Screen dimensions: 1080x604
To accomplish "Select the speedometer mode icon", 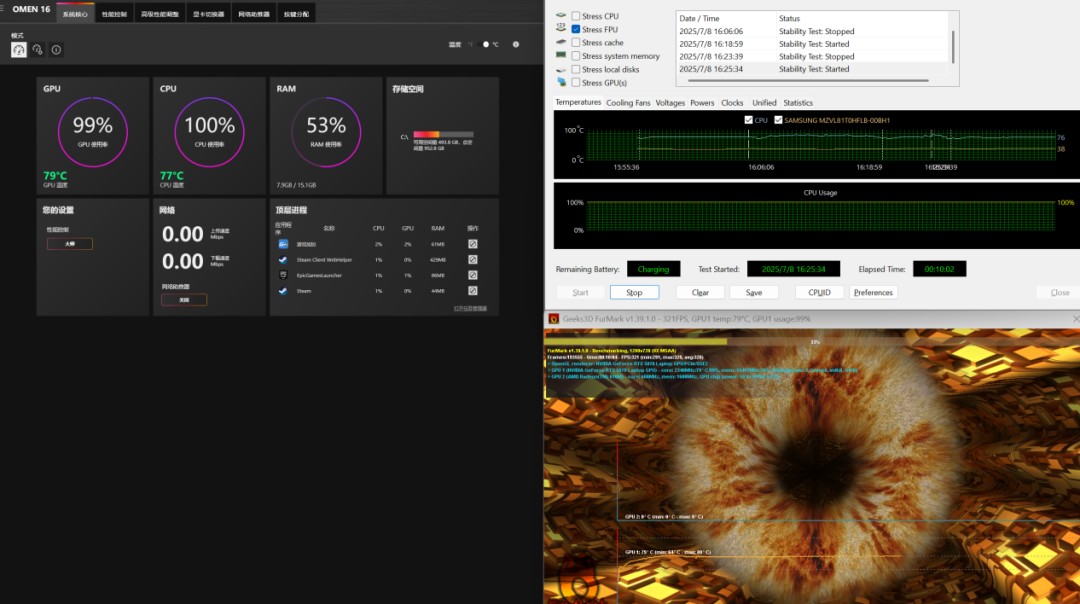I will point(19,49).
